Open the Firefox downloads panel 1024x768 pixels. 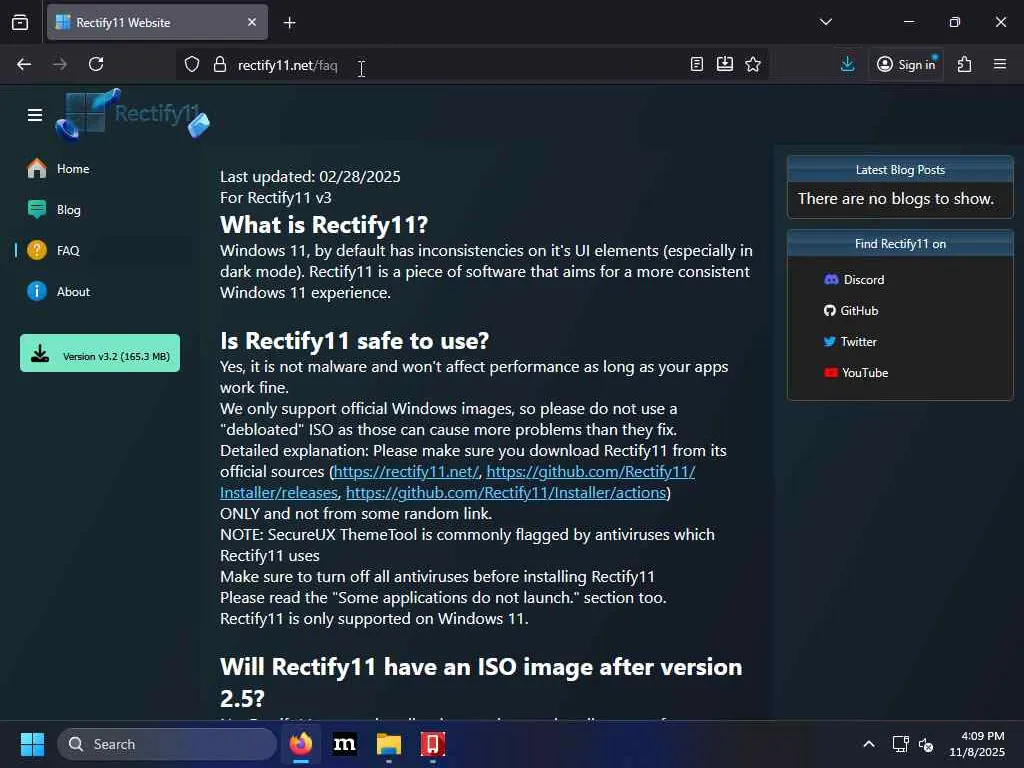point(848,64)
